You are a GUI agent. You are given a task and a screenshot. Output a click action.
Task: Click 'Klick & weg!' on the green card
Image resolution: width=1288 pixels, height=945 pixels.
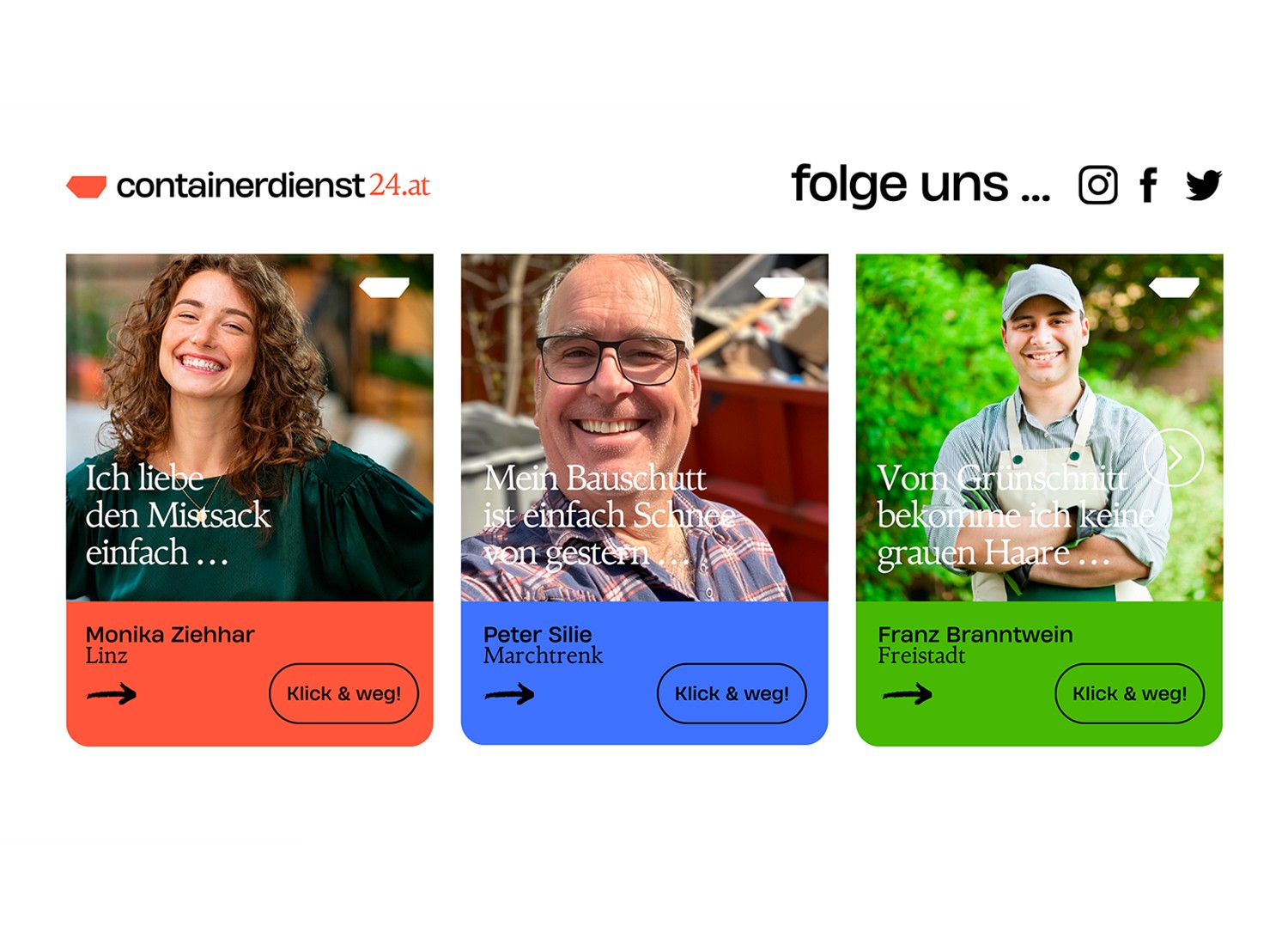point(1129,693)
